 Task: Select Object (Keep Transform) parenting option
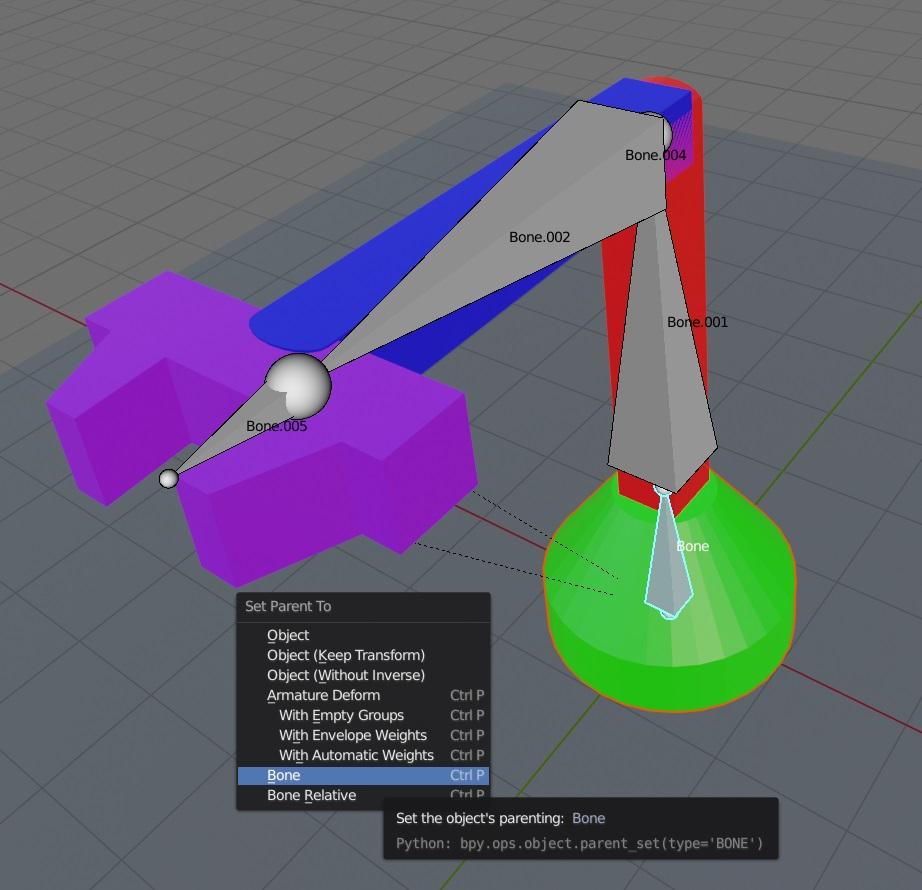pos(363,655)
